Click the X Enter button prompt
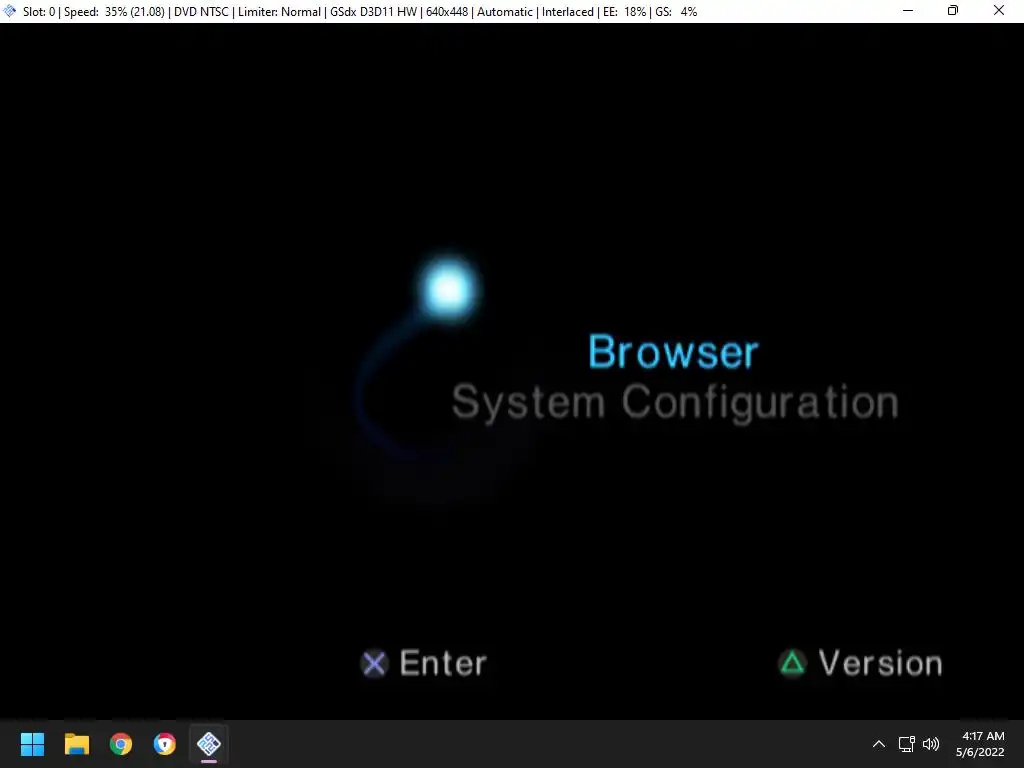1024x768 pixels. click(x=424, y=664)
